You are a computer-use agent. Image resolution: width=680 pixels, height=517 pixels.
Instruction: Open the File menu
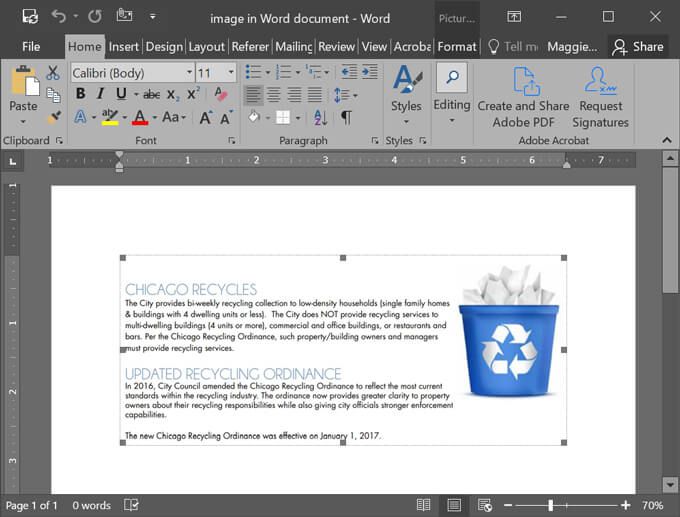(x=31, y=46)
